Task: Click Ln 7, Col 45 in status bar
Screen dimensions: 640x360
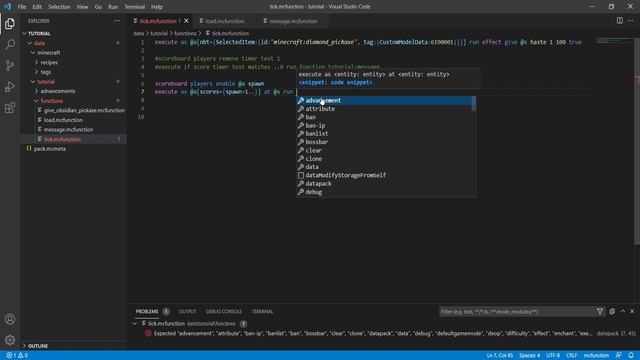Action: coord(500,356)
